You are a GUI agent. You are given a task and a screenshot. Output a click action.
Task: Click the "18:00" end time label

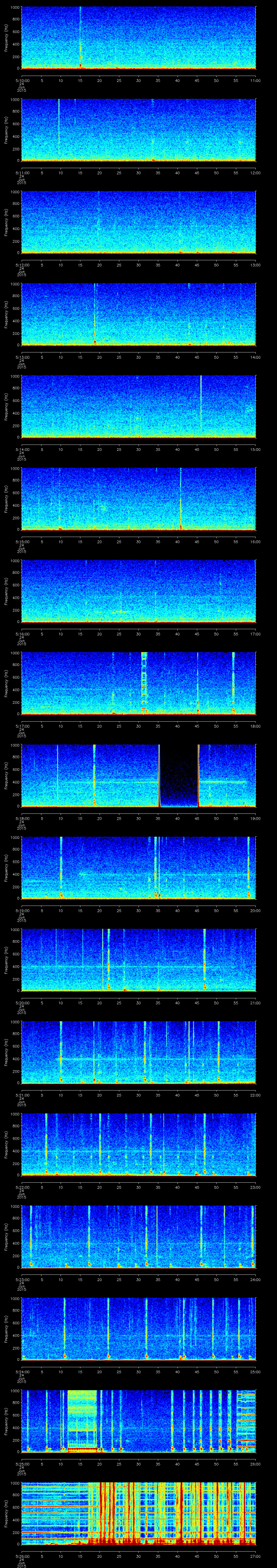(x=255, y=726)
